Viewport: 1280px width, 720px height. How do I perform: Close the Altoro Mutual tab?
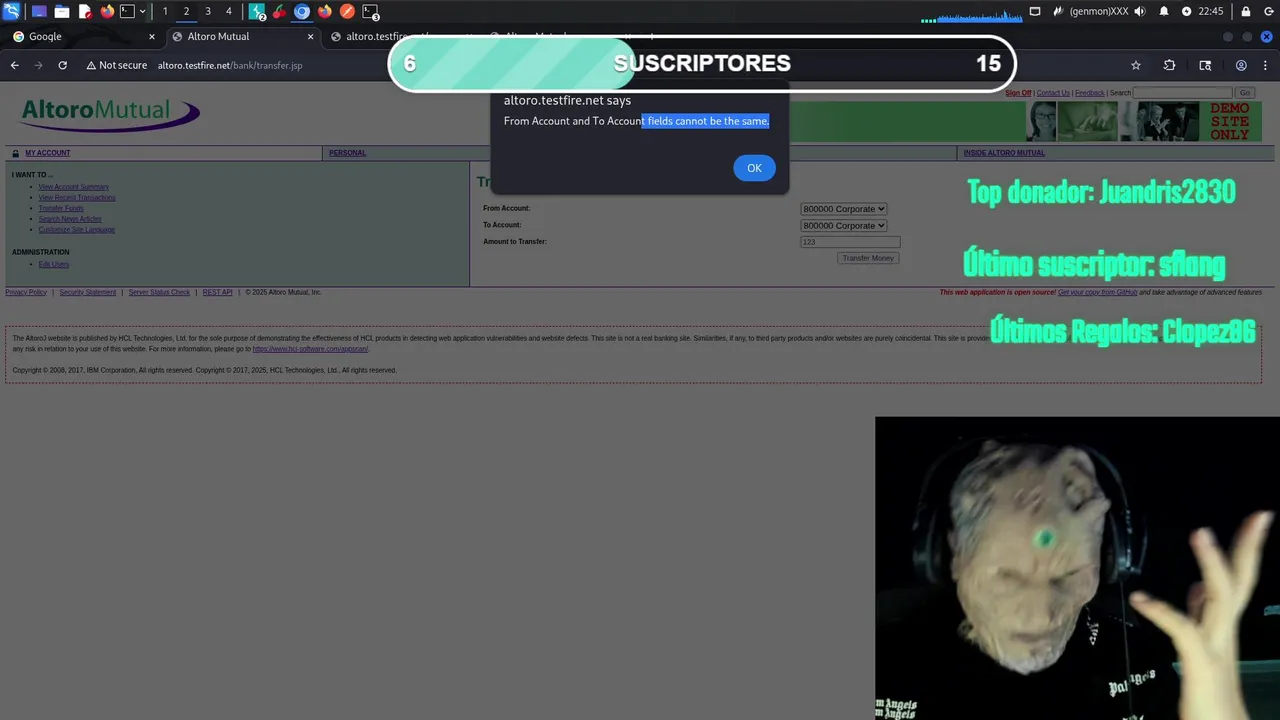tap(310, 36)
